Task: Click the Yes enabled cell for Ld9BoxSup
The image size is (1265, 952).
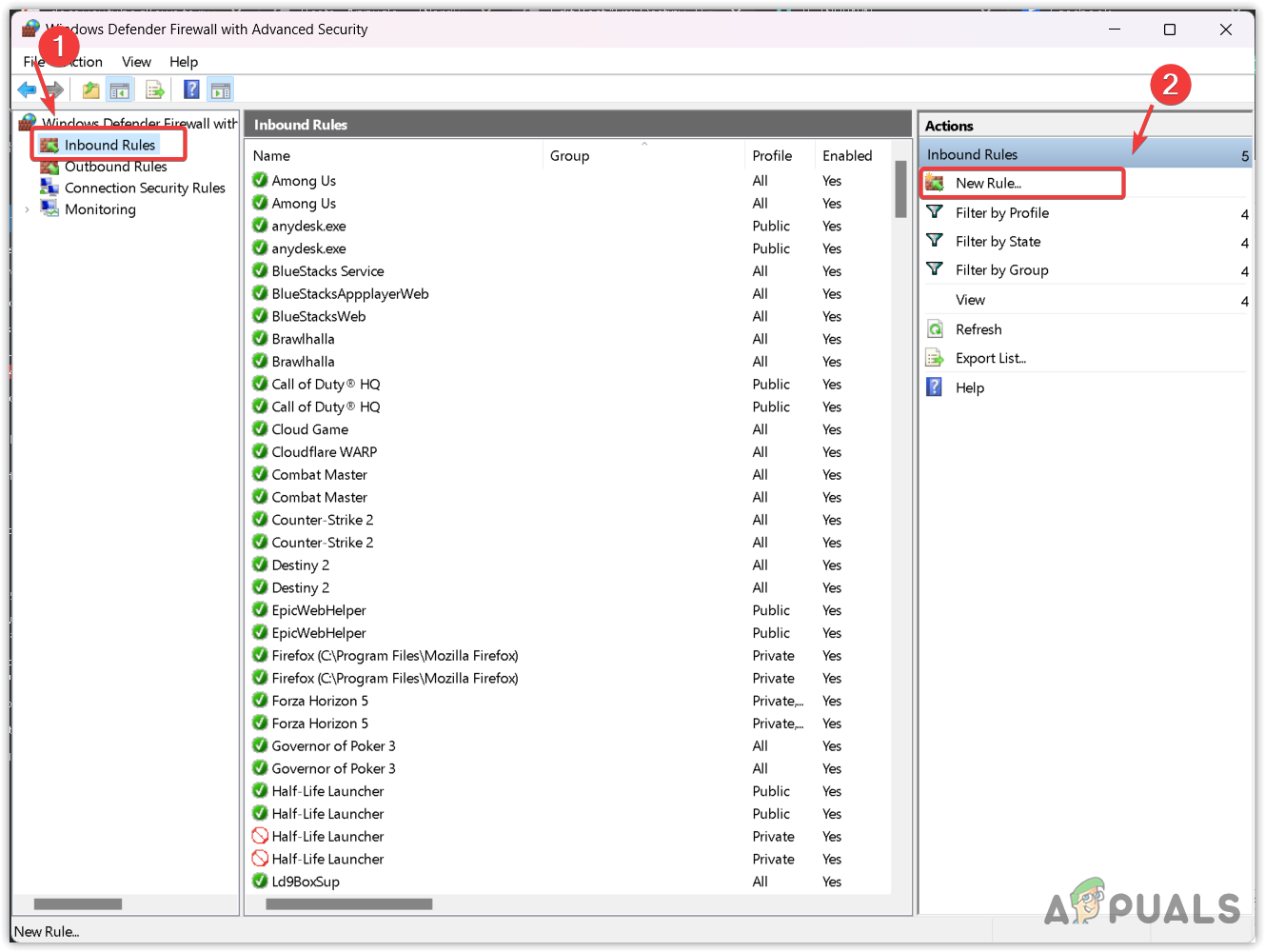Action: (832, 882)
